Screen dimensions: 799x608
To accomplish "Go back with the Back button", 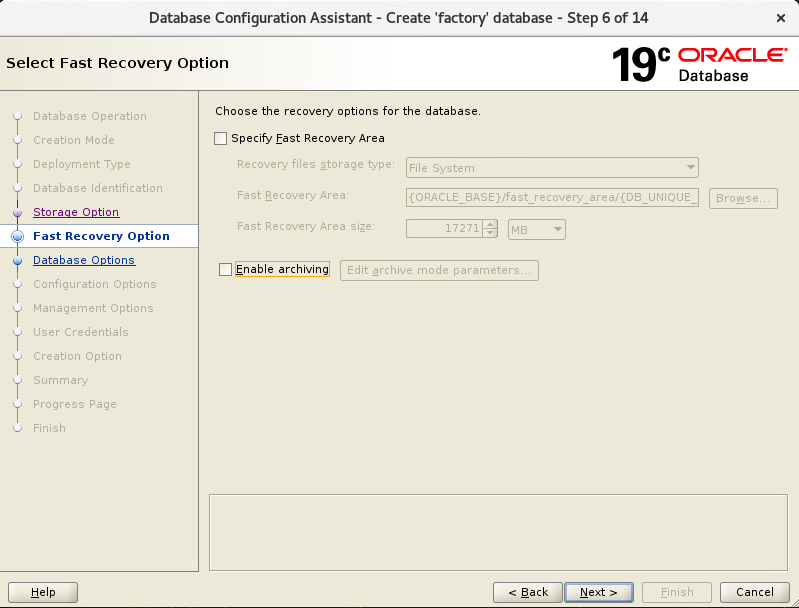I will [x=528, y=592].
